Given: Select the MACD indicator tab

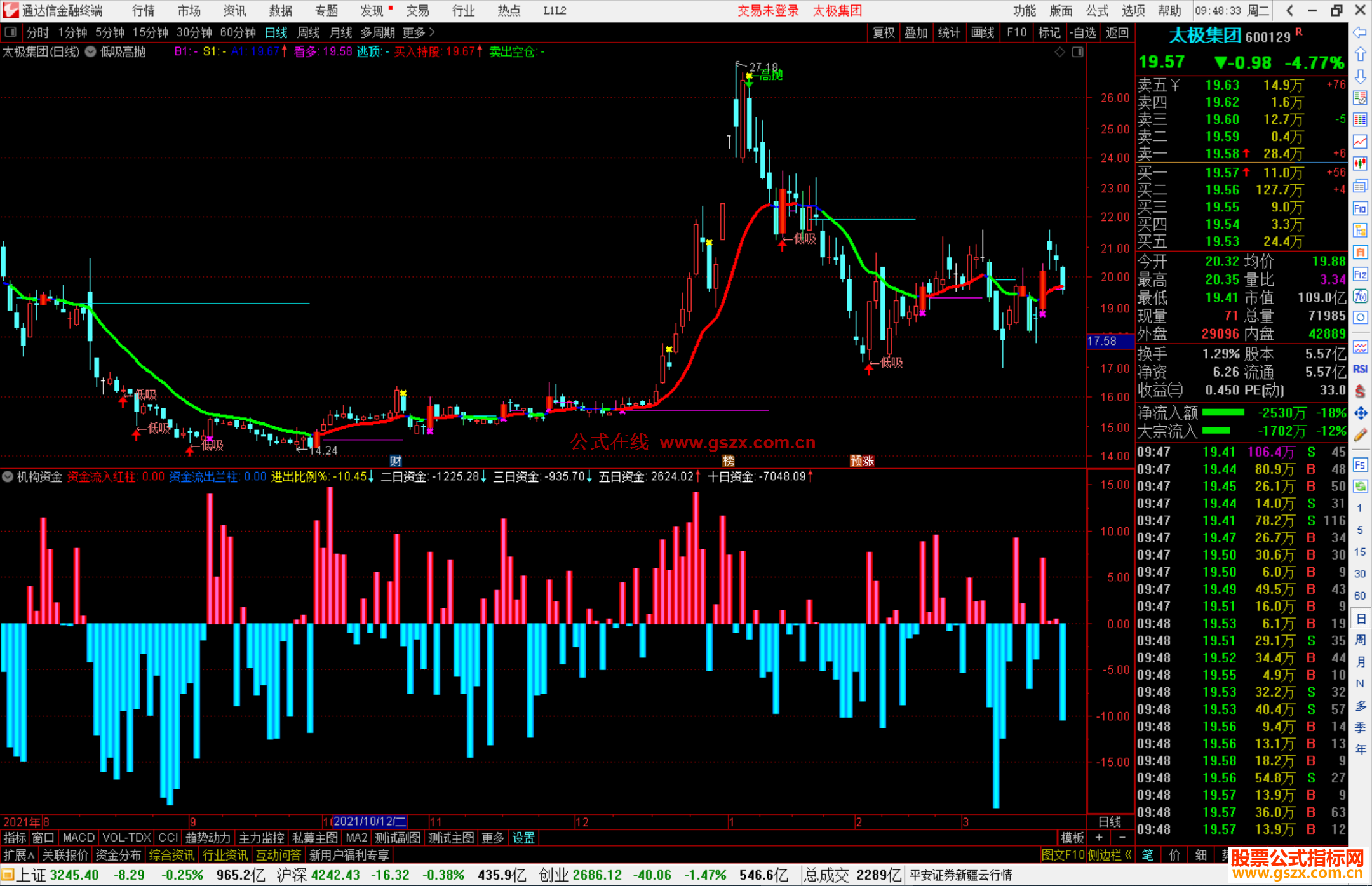Looking at the screenshot, I should click(x=79, y=838).
